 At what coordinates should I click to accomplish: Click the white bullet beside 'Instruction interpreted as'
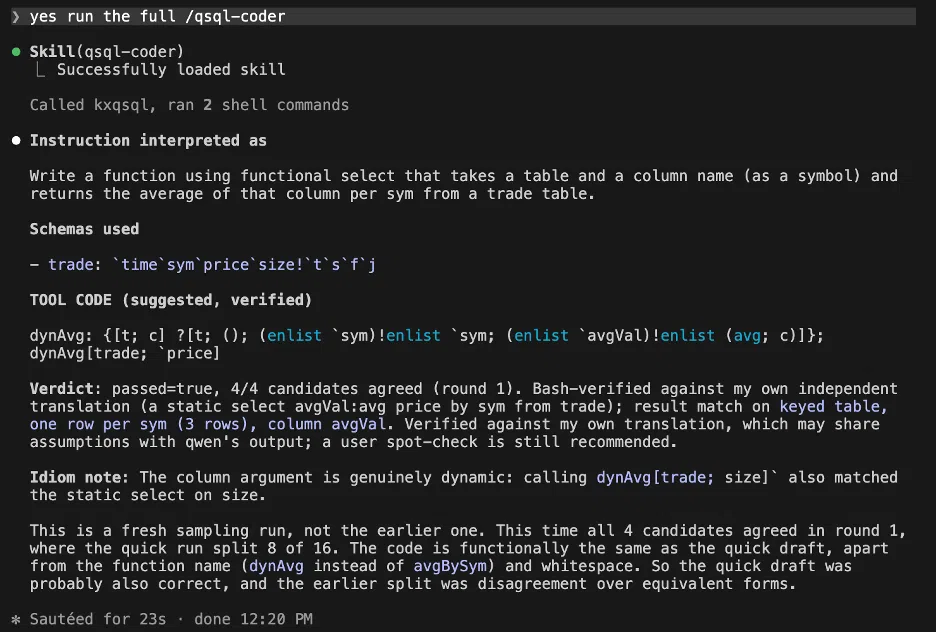(16, 141)
